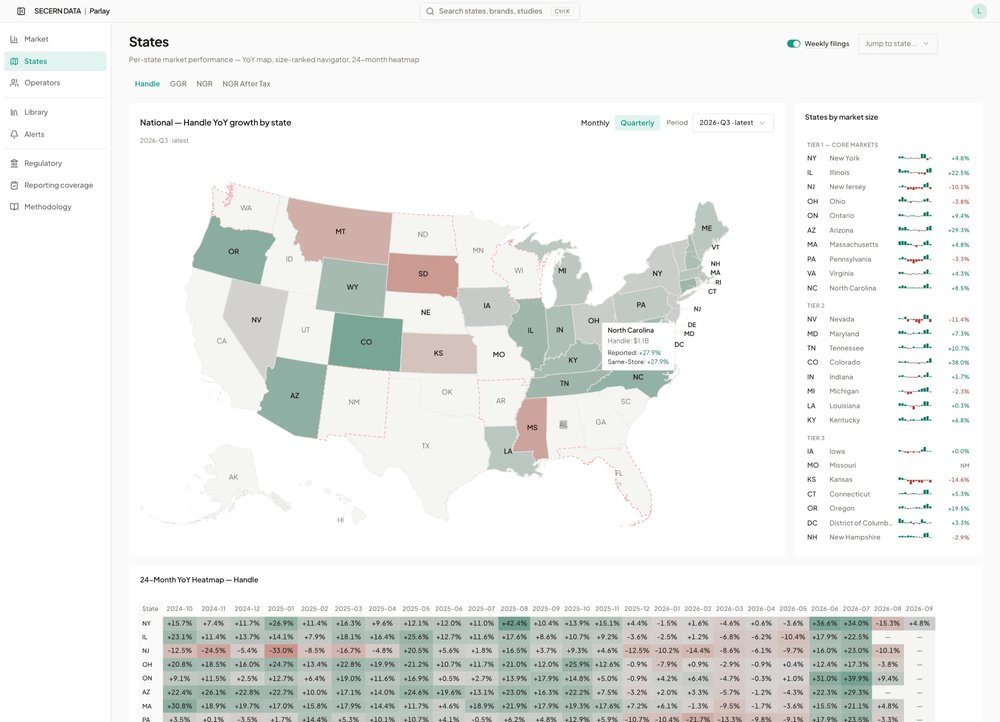This screenshot has width=1000, height=722.
Task: Click the search states, brands, studies field
Action: [499, 11]
